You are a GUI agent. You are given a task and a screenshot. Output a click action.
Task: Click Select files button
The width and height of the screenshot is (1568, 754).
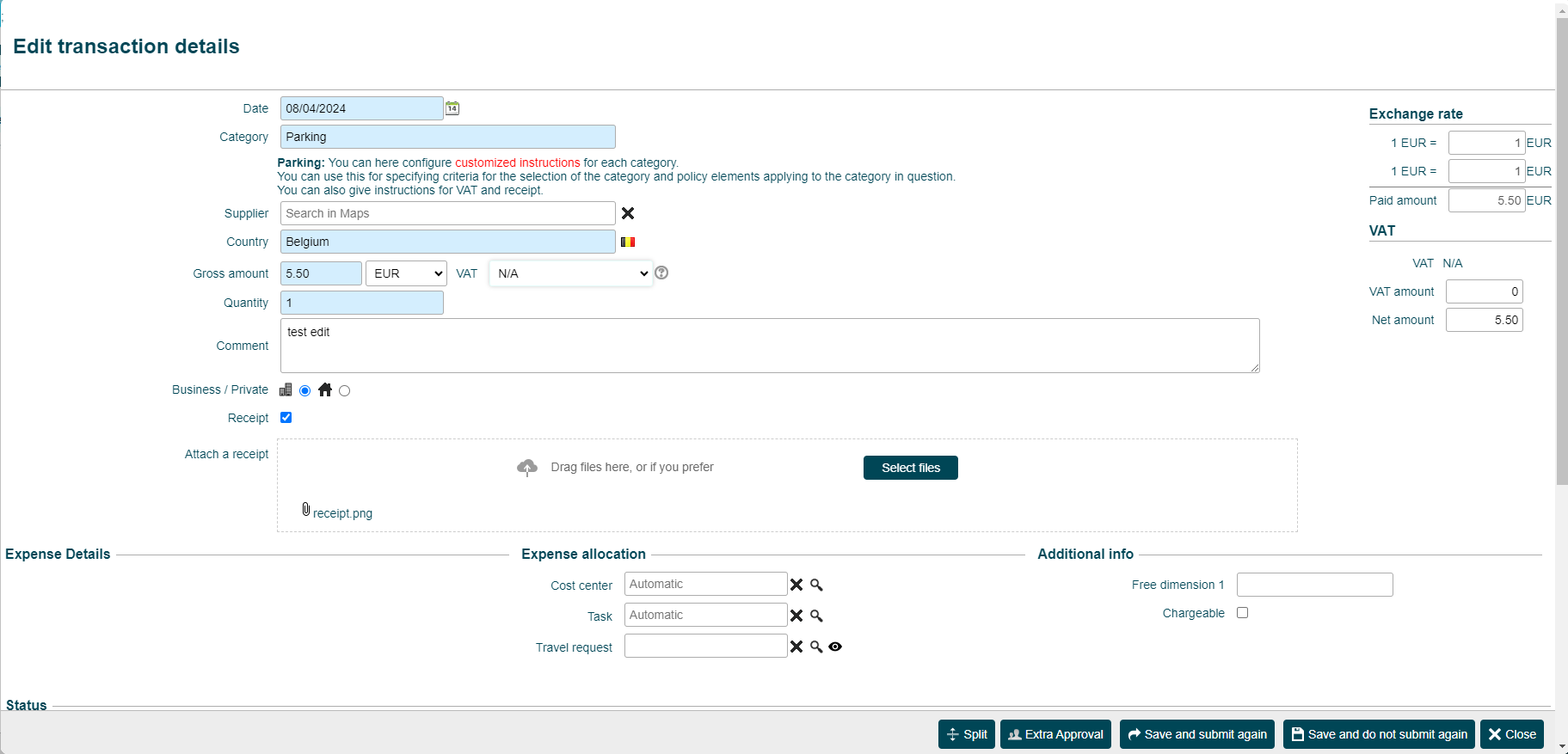[910, 468]
